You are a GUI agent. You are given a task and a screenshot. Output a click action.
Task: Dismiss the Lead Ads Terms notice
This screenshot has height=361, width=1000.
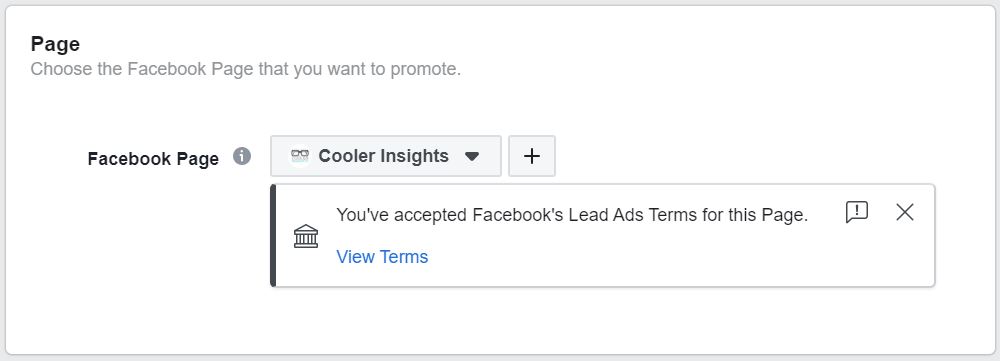click(905, 212)
